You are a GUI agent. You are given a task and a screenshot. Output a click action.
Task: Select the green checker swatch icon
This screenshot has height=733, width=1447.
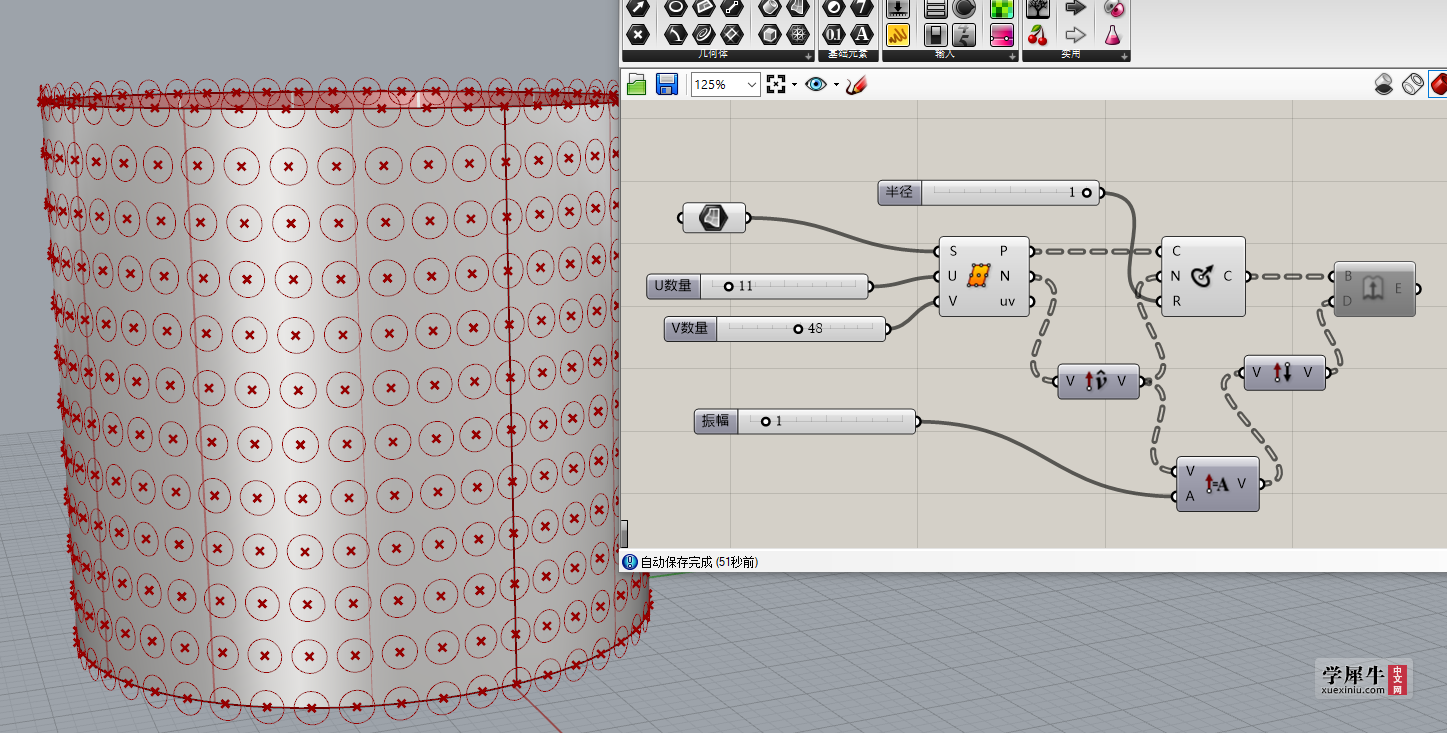[x=1002, y=8]
